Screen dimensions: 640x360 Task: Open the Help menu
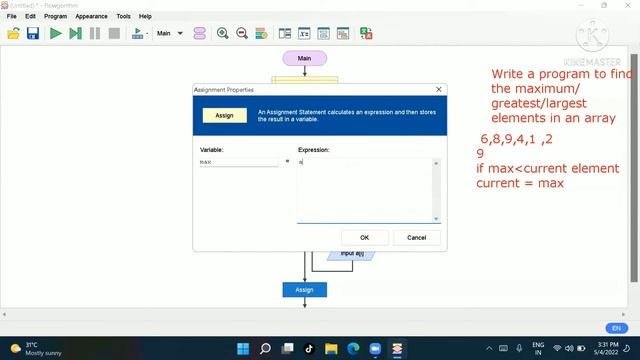coord(145,16)
